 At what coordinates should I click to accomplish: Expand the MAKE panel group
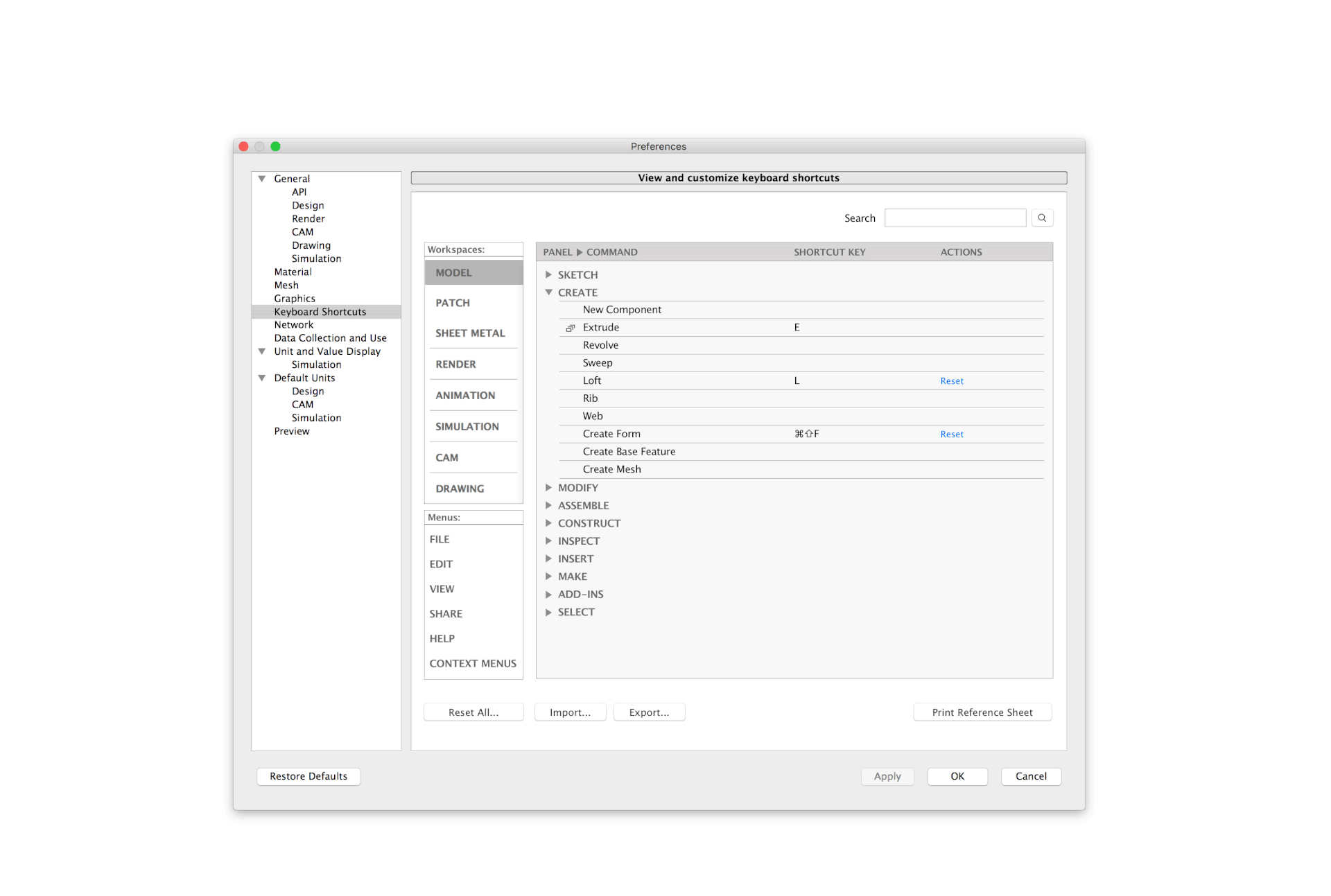point(548,577)
